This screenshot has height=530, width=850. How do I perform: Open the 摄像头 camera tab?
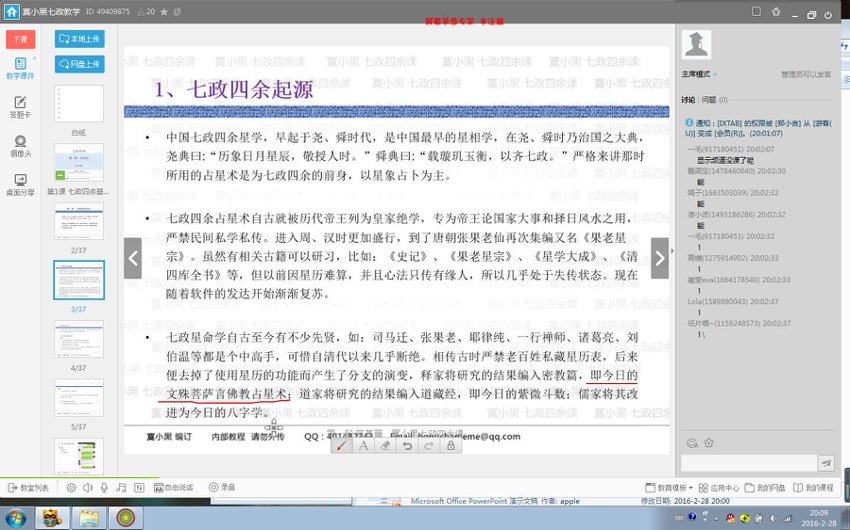pyautogui.click(x=20, y=146)
